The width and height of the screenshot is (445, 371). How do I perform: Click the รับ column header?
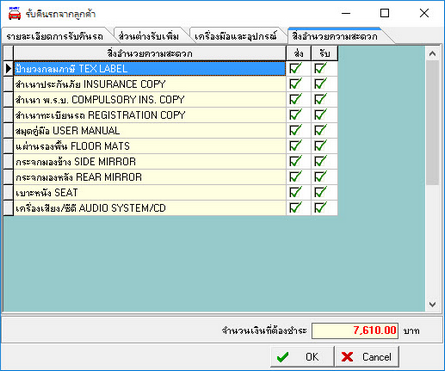click(324, 53)
